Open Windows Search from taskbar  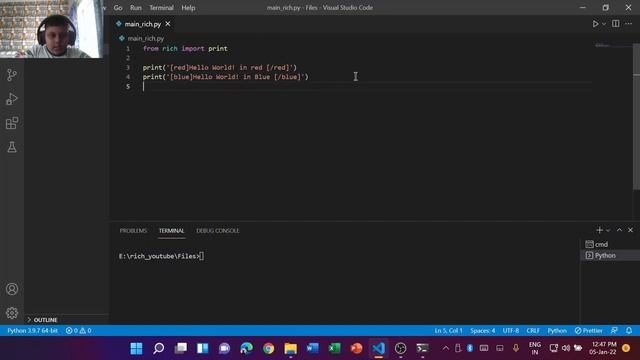[x=158, y=348]
